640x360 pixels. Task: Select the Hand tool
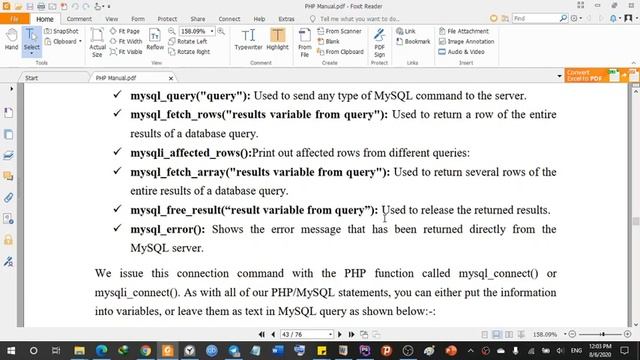point(11,40)
